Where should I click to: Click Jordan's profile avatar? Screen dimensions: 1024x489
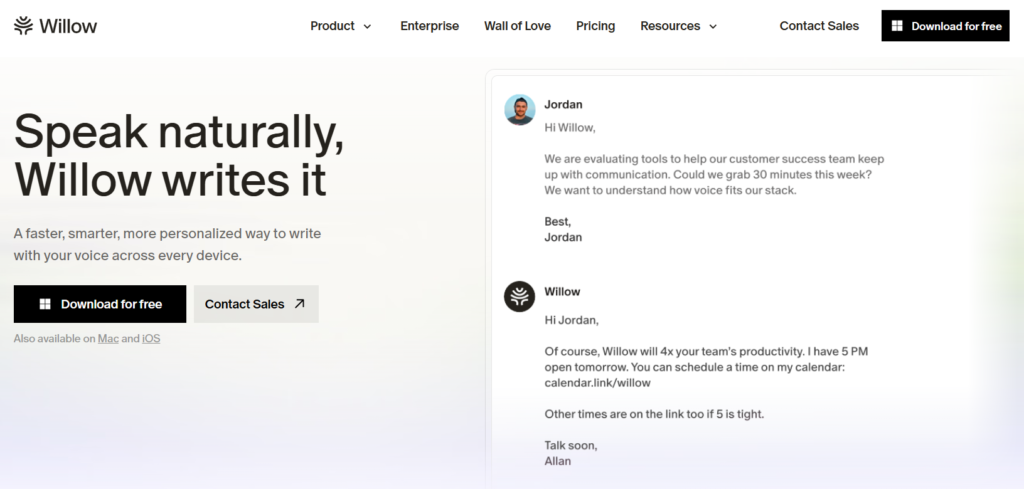point(520,110)
